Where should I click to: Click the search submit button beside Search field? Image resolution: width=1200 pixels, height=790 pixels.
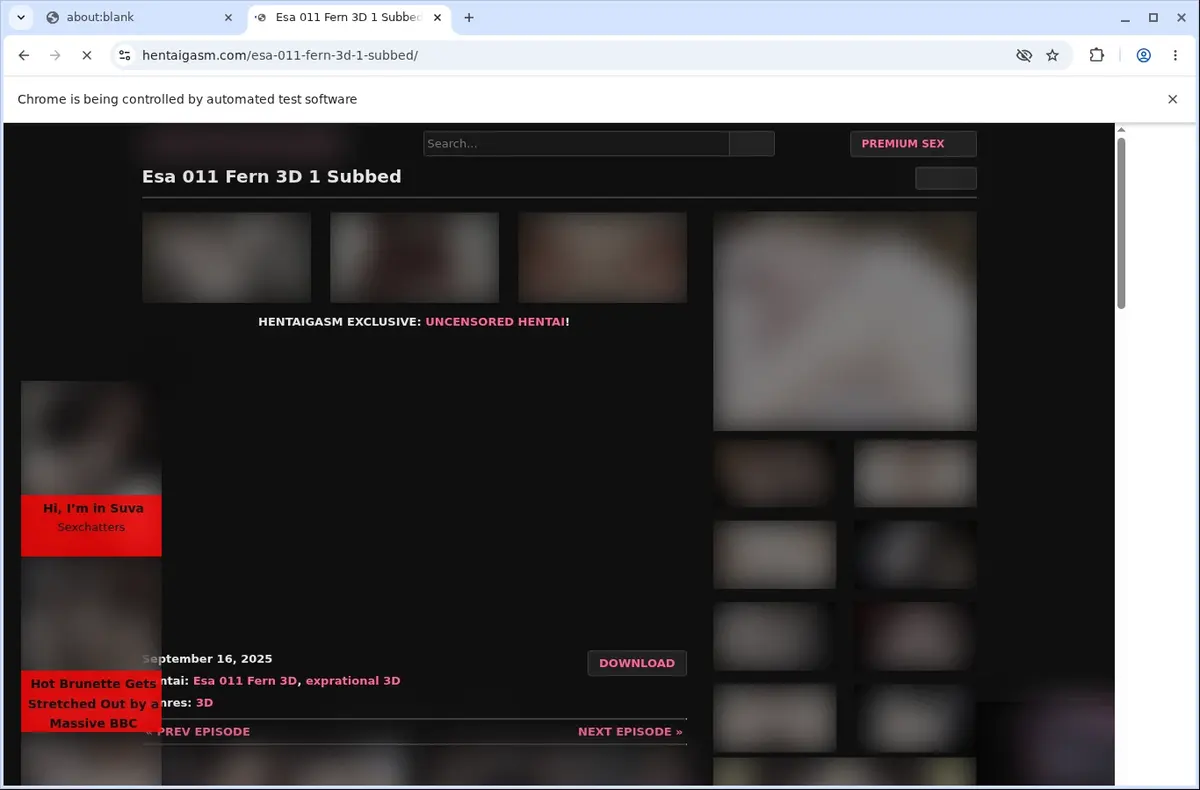[752, 144]
